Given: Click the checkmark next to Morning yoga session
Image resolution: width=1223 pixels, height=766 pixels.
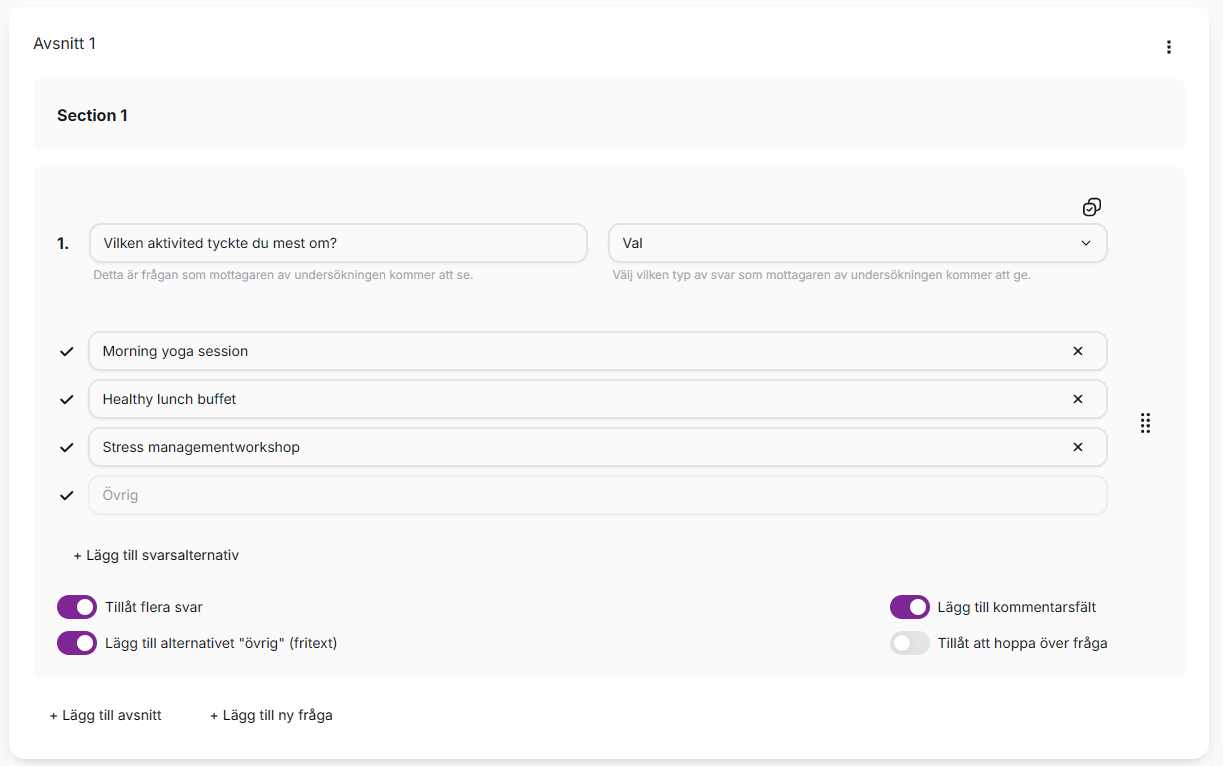Looking at the screenshot, I should tap(67, 351).
